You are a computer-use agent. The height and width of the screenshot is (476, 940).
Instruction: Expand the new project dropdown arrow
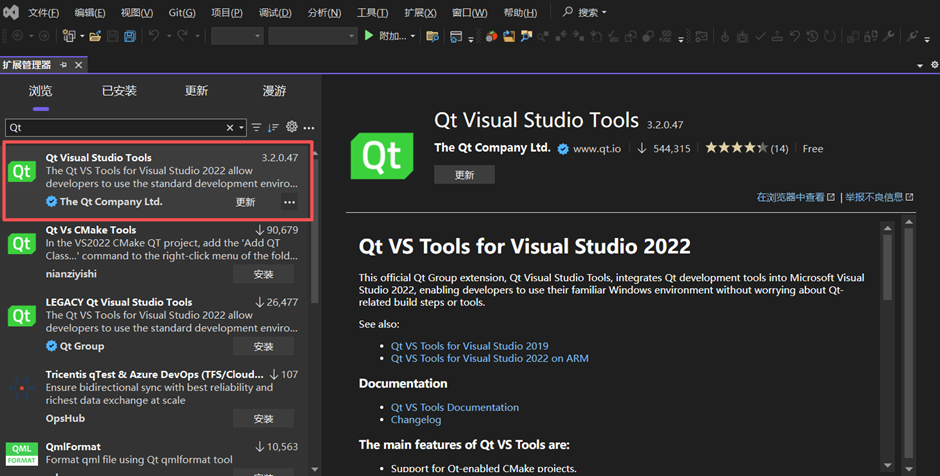pyautogui.click(x=82, y=37)
